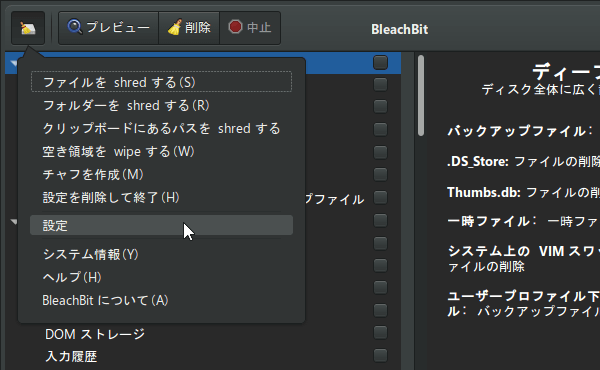Click 一時ファイル description text

pos(523,222)
